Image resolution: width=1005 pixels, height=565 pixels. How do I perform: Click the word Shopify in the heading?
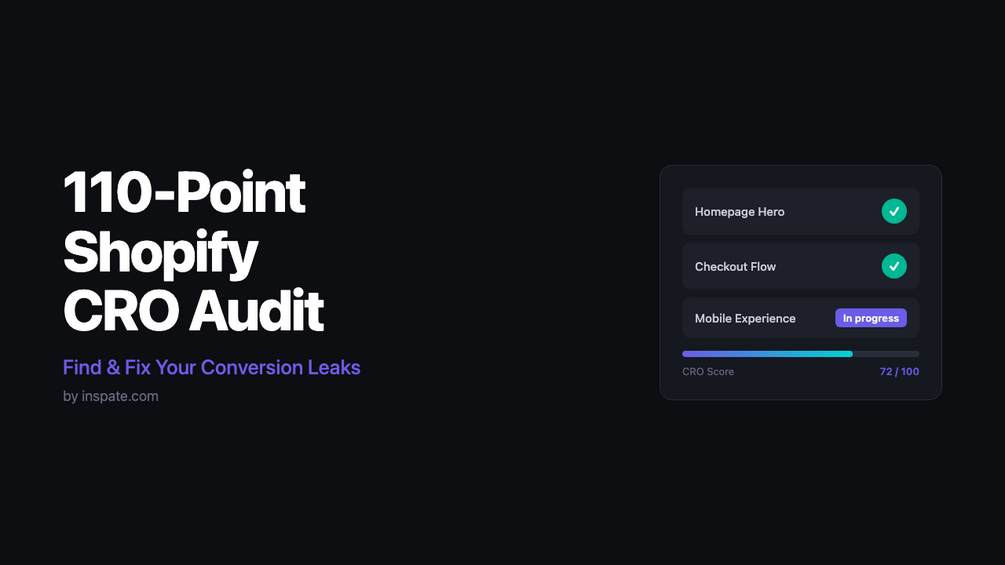coord(160,254)
